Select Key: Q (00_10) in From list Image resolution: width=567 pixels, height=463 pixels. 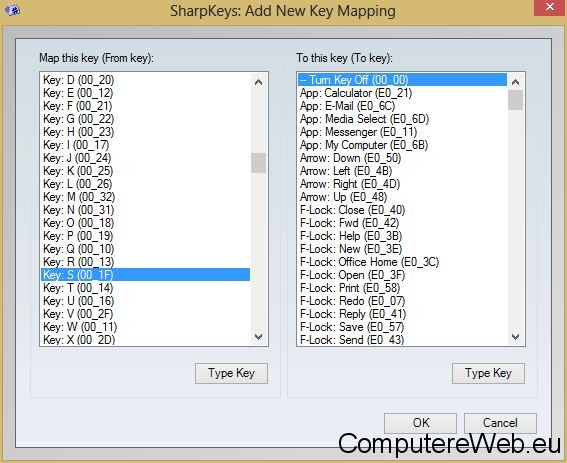(145, 249)
